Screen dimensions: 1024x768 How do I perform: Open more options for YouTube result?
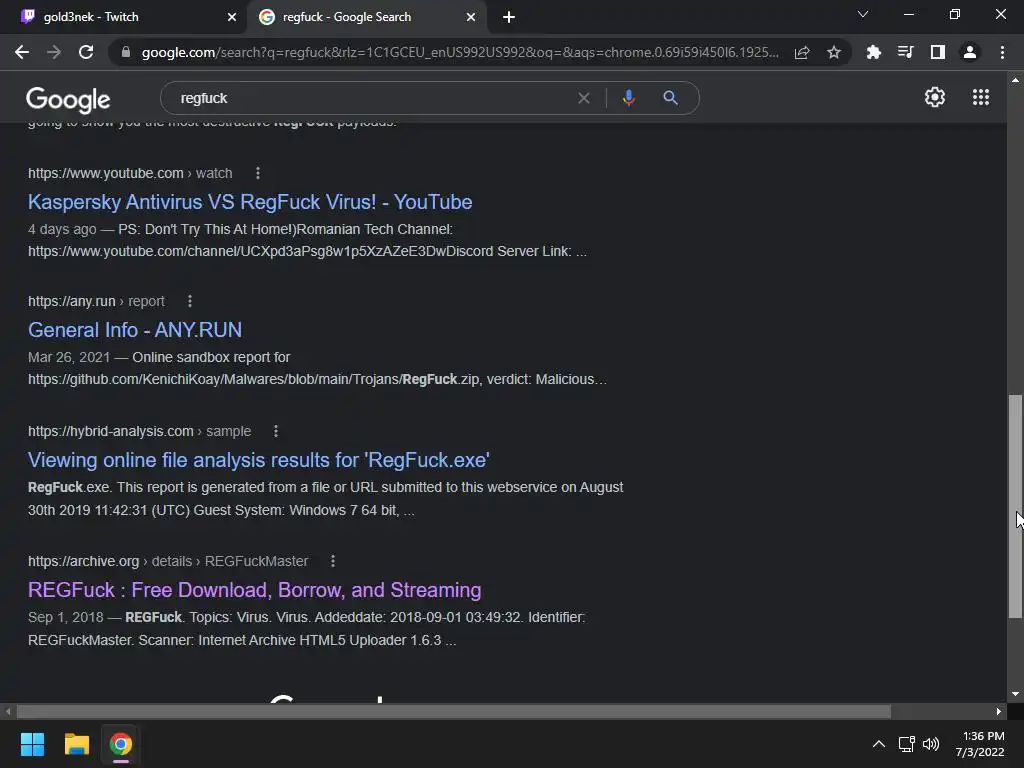pyautogui.click(x=258, y=173)
